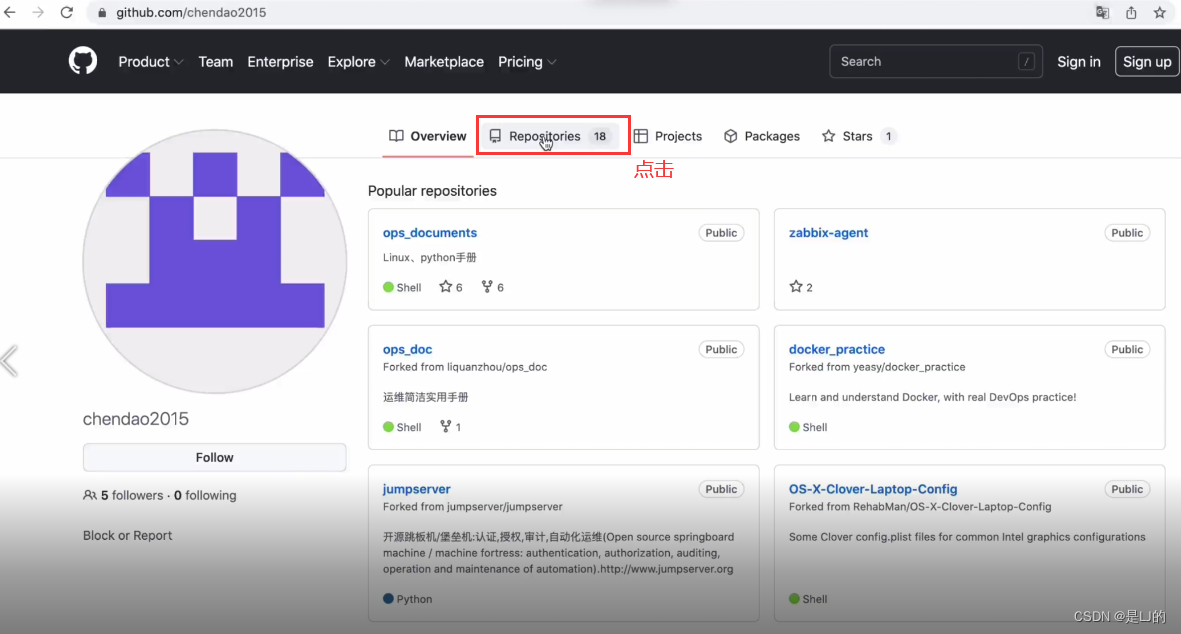The height and width of the screenshot is (634, 1181).
Task: Click the share icon in address bar
Action: (1131, 13)
